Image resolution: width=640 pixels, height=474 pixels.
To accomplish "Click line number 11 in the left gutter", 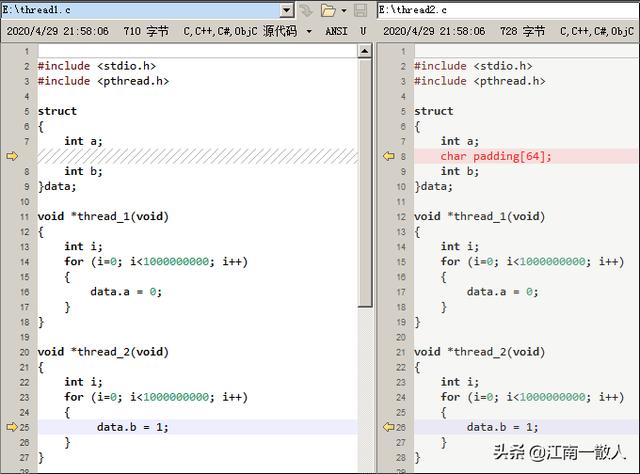I will pyautogui.click(x=26, y=216).
